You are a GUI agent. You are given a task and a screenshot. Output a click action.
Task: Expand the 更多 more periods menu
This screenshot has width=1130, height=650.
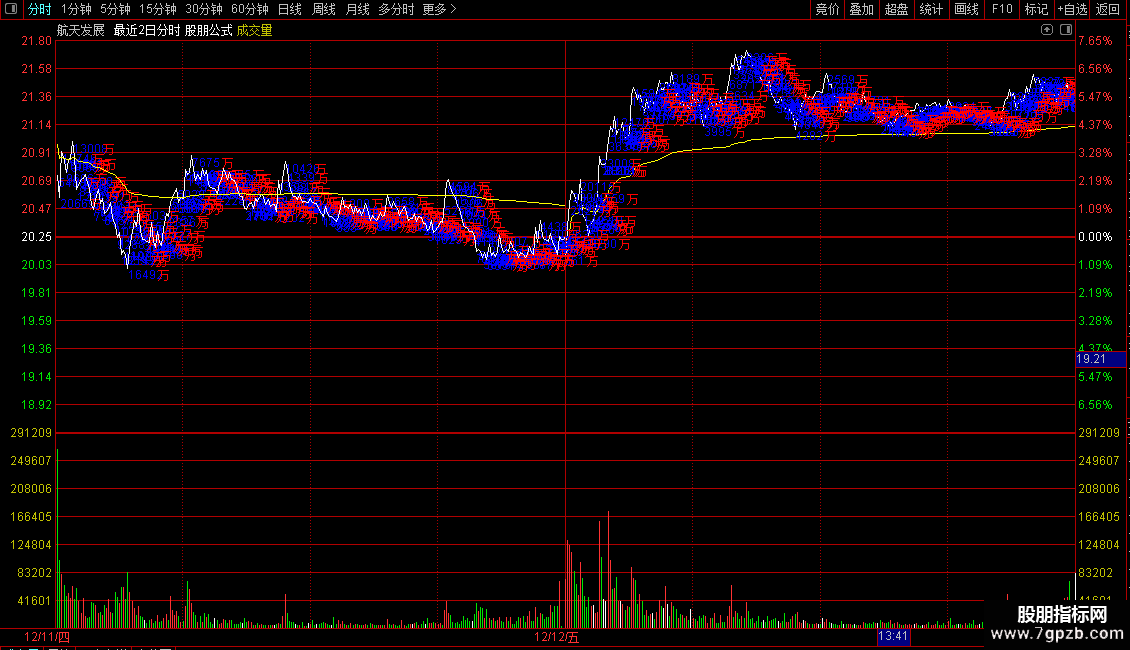(x=439, y=9)
